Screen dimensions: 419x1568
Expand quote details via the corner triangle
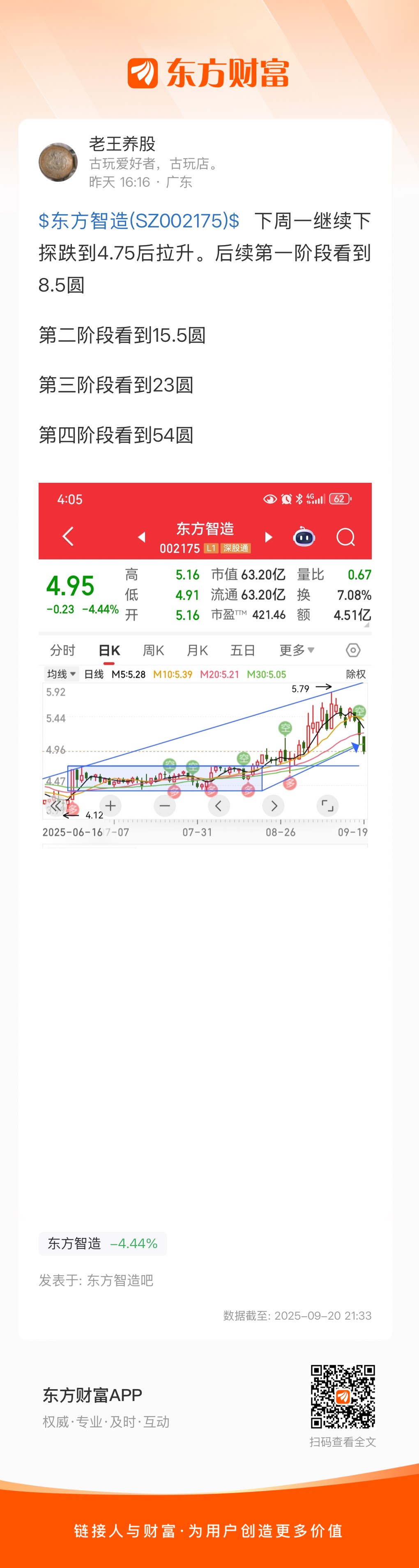click(x=367, y=625)
